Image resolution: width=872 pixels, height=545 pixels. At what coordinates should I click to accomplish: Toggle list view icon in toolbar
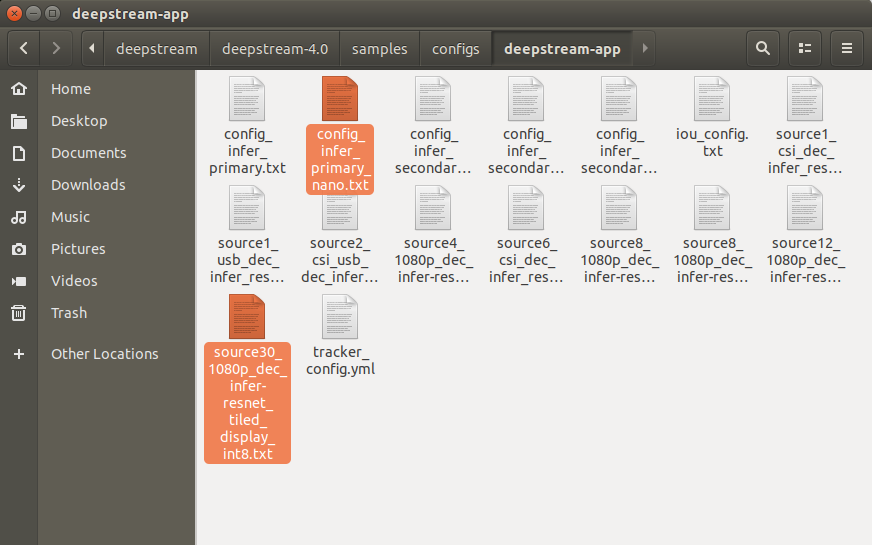pyautogui.click(x=805, y=48)
